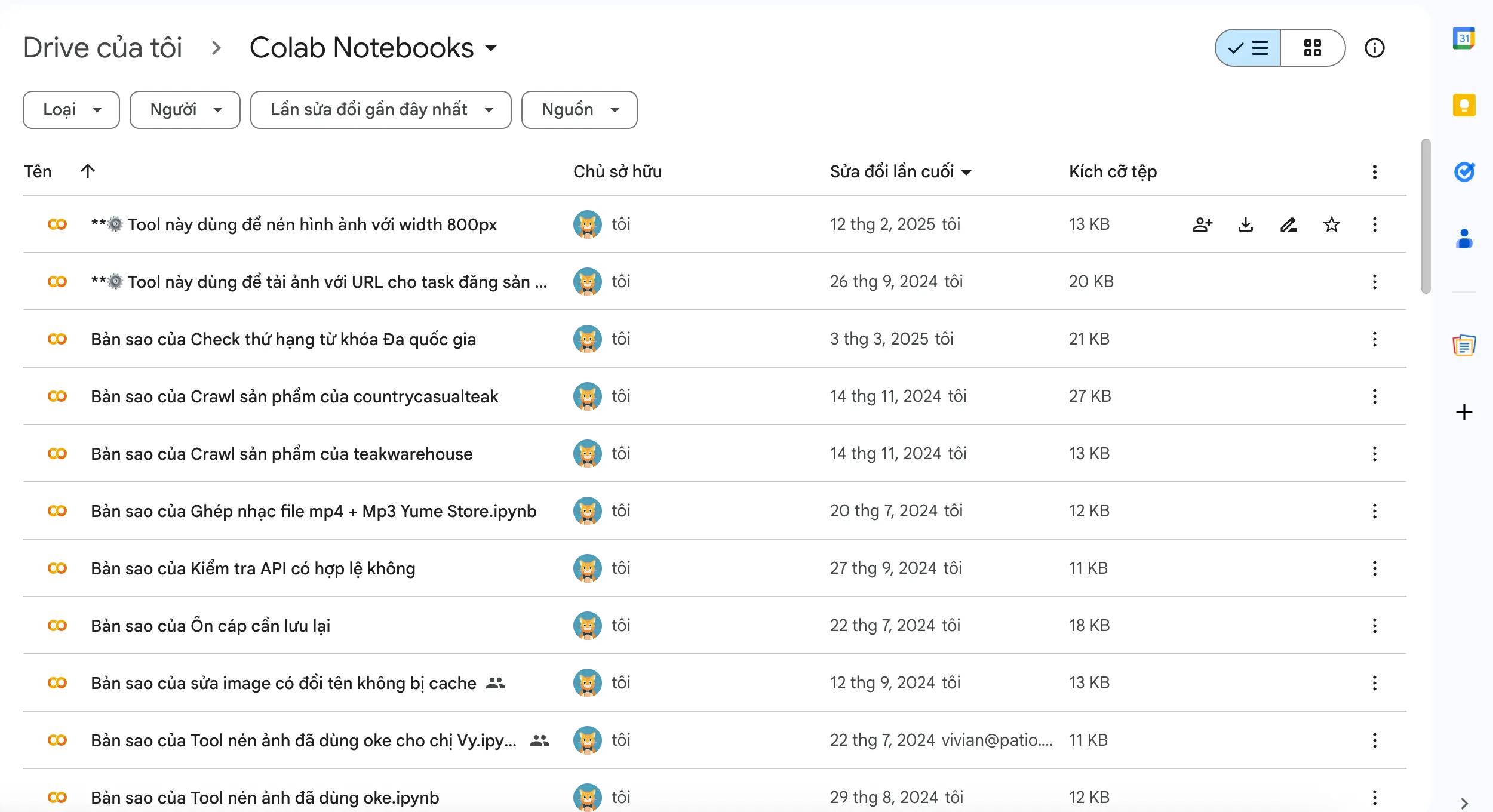Switch to list view layout
Viewport: 1493px width, 812px height.
[1247, 47]
